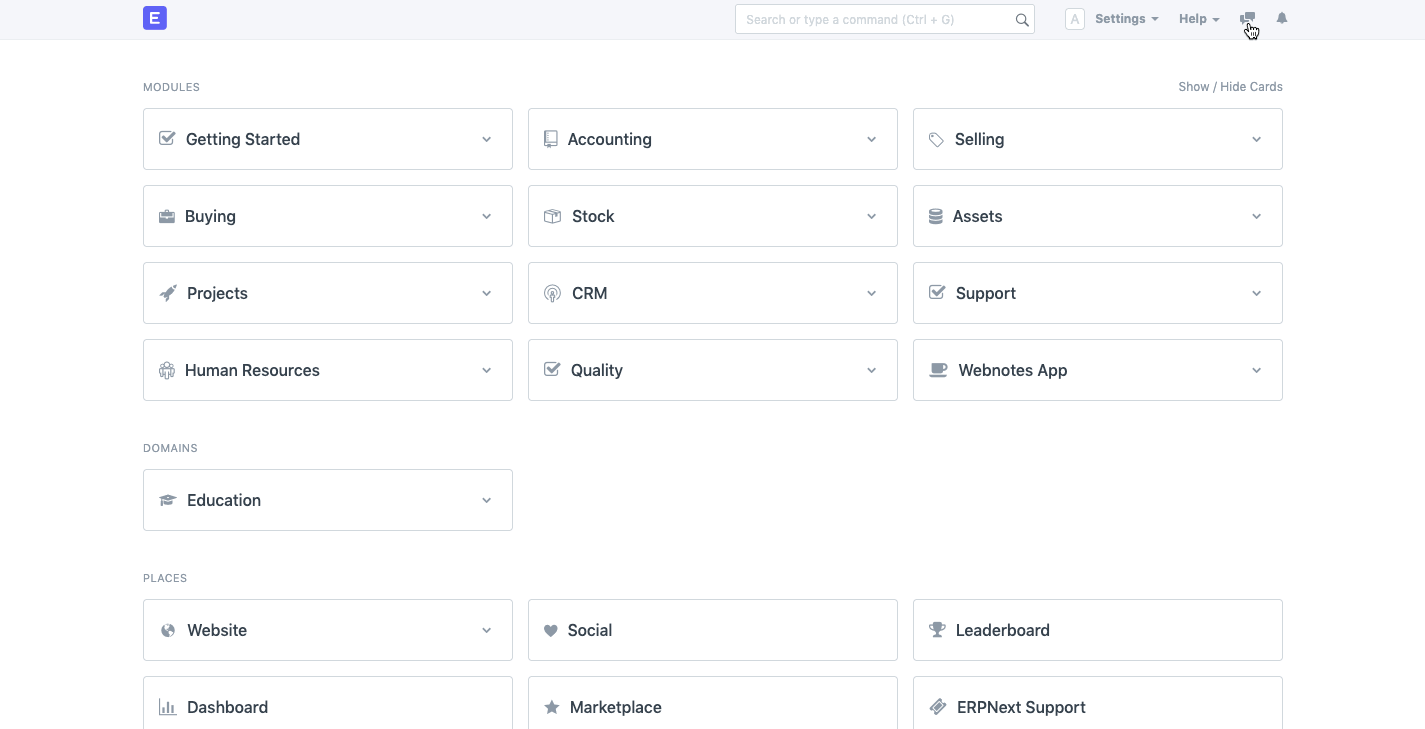Open the notifications bell icon
The image size is (1425, 729).
pos(1282,19)
